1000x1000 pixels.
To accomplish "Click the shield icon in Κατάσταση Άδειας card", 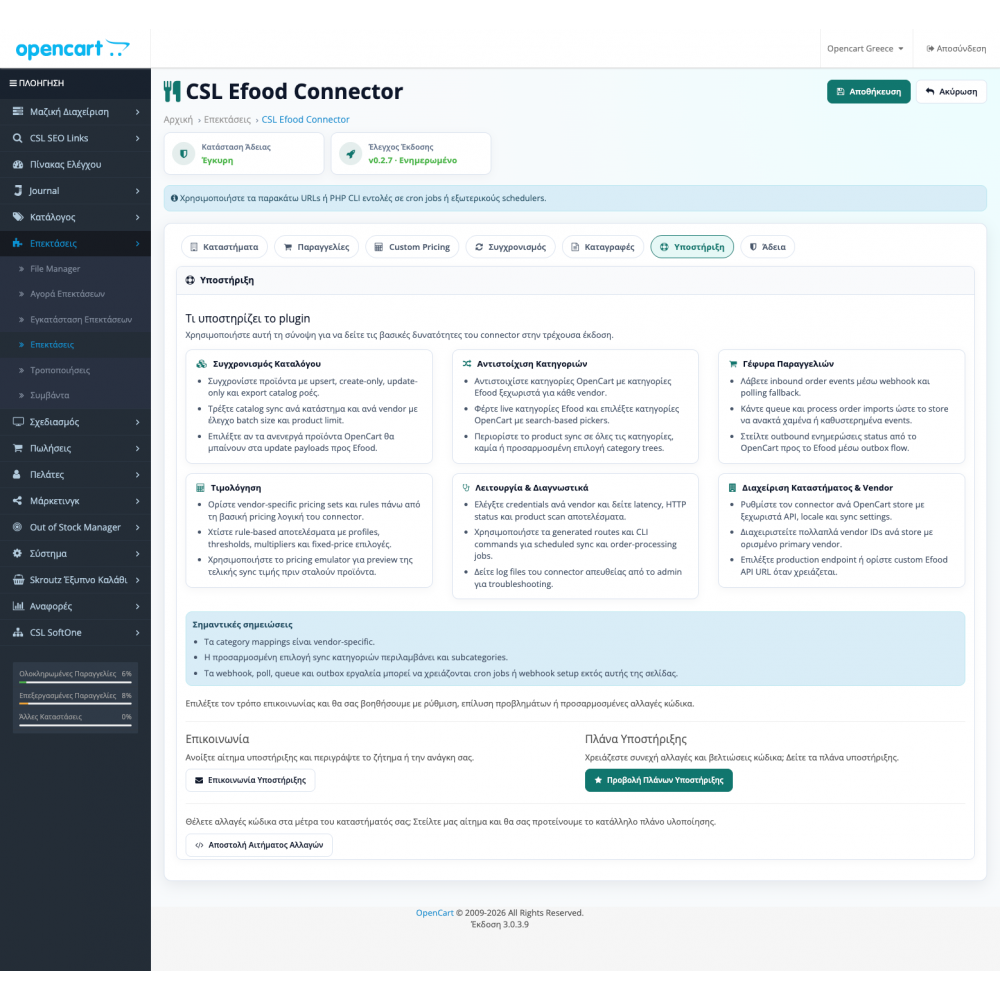I will [184, 154].
